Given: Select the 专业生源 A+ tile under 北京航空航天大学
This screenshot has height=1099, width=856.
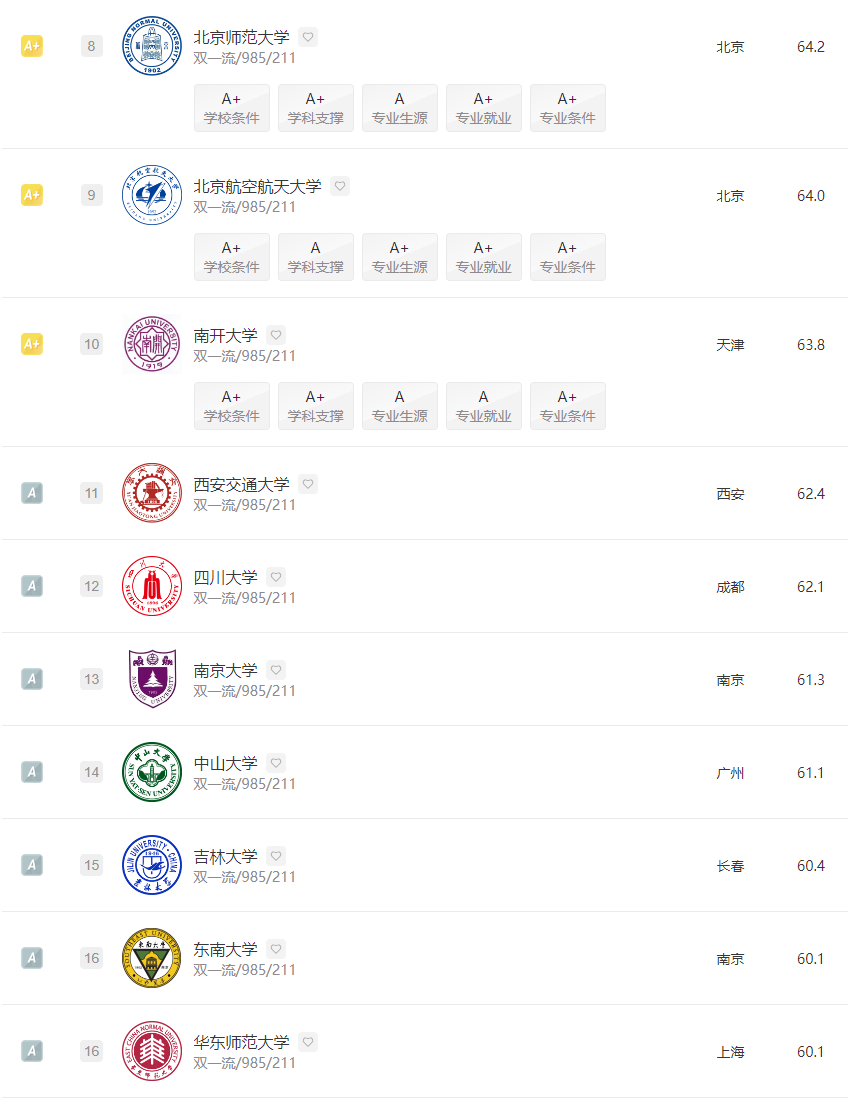Looking at the screenshot, I should 400,257.
